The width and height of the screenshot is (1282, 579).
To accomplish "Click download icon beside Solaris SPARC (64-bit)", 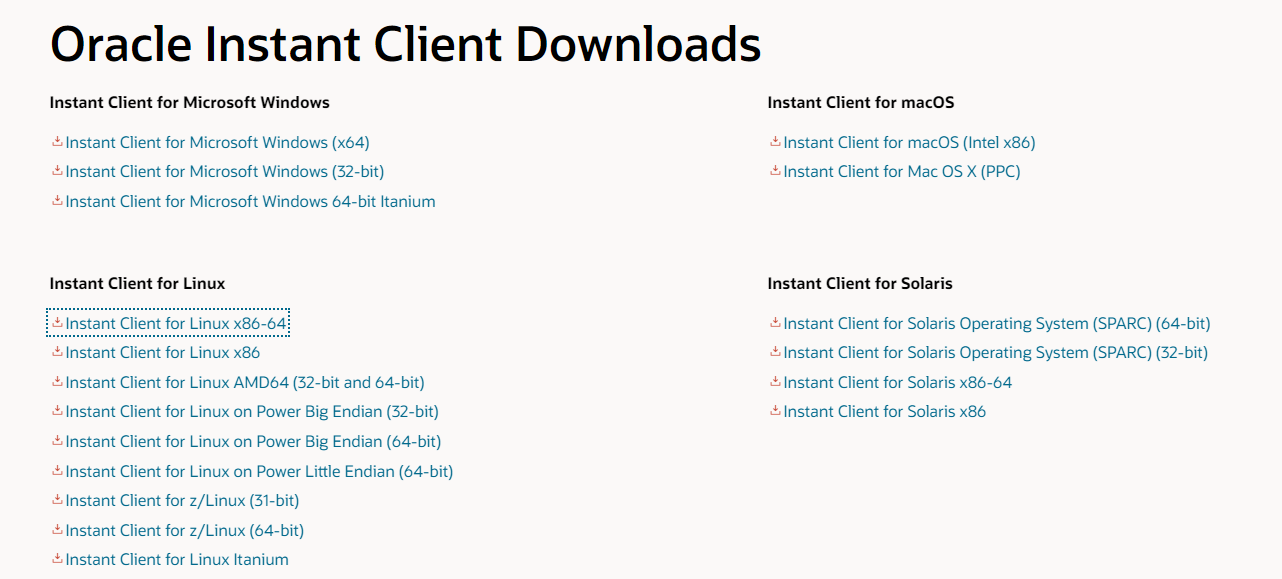I will [775, 323].
